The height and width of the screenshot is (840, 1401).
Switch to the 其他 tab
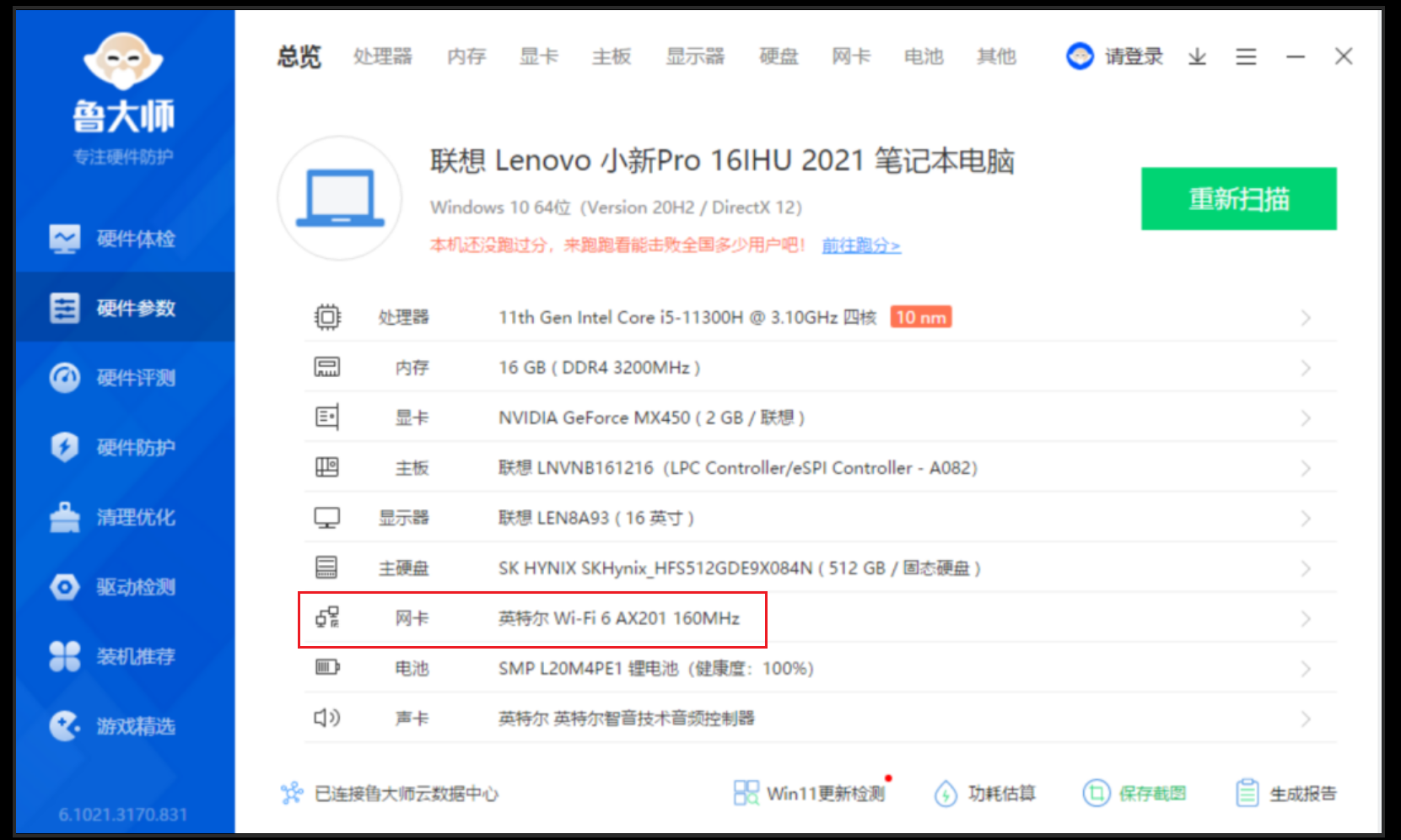996,57
